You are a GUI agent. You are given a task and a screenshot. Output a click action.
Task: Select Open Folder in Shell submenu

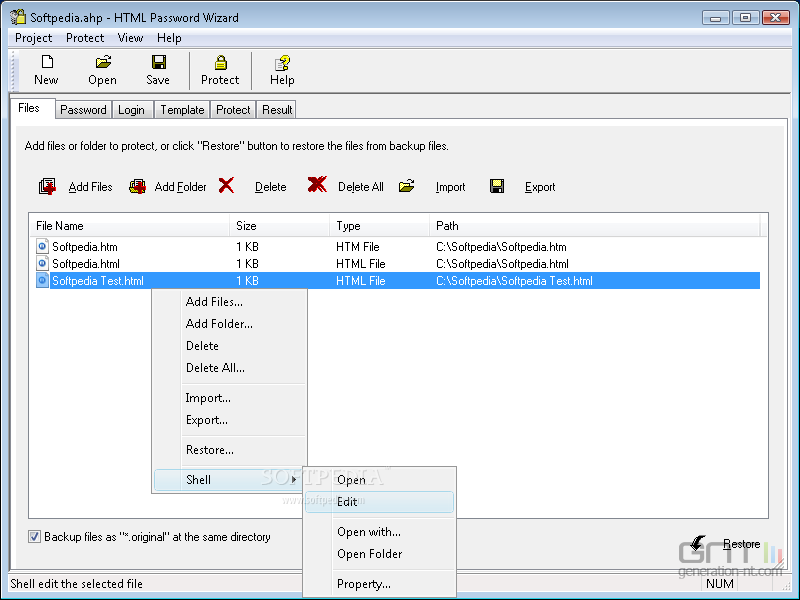point(379,554)
